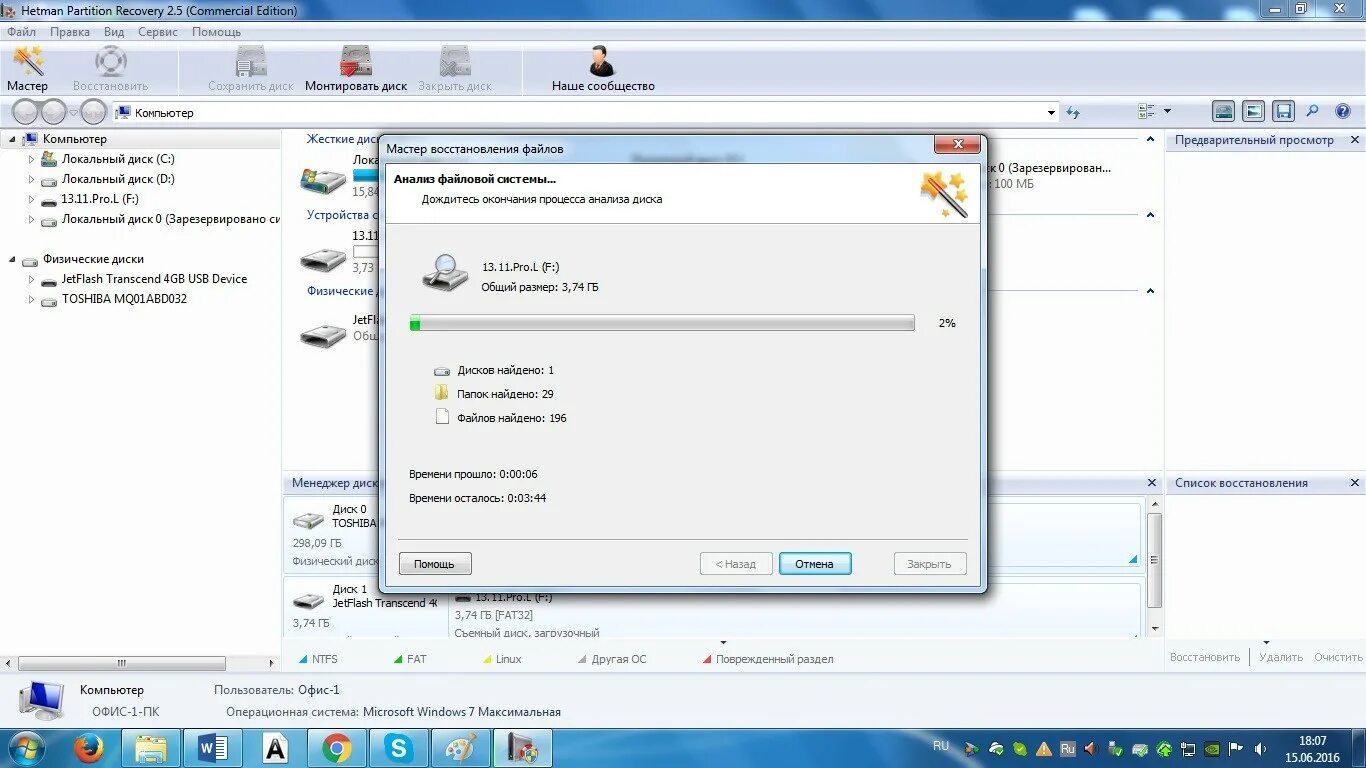The width and height of the screenshot is (1366, 768).
Task: Open the navigation history dropdown arrow
Action: [75, 113]
